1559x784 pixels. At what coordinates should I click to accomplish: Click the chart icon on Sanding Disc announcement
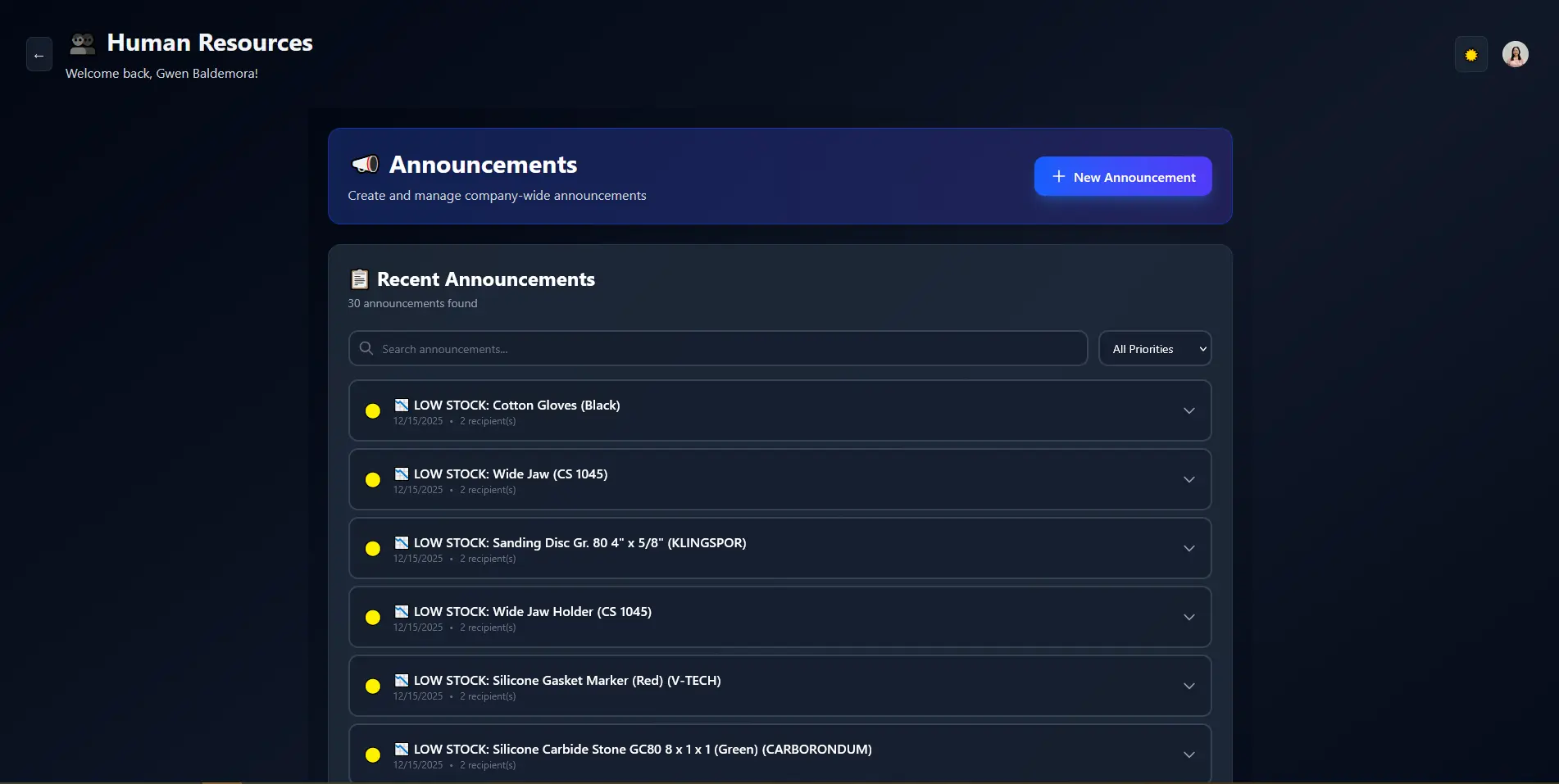pyautogui.click(x=401, y=542)
